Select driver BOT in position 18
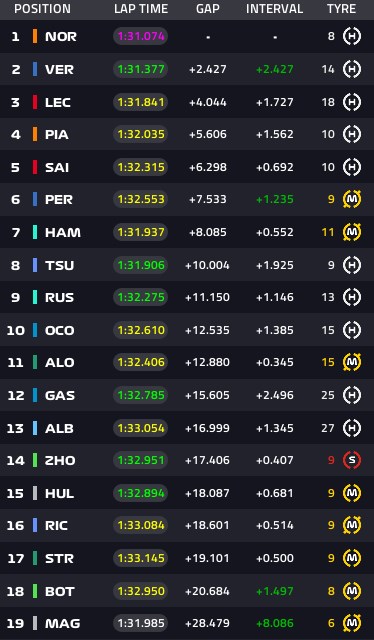 [x=60, y=591]
